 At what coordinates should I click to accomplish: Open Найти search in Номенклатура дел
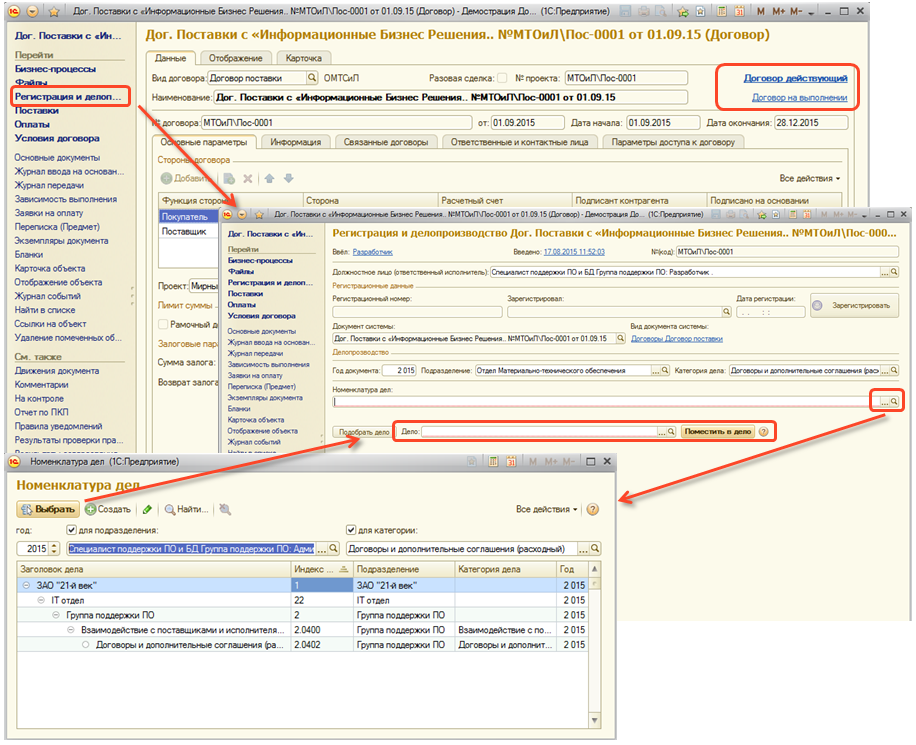coord(186,509)
